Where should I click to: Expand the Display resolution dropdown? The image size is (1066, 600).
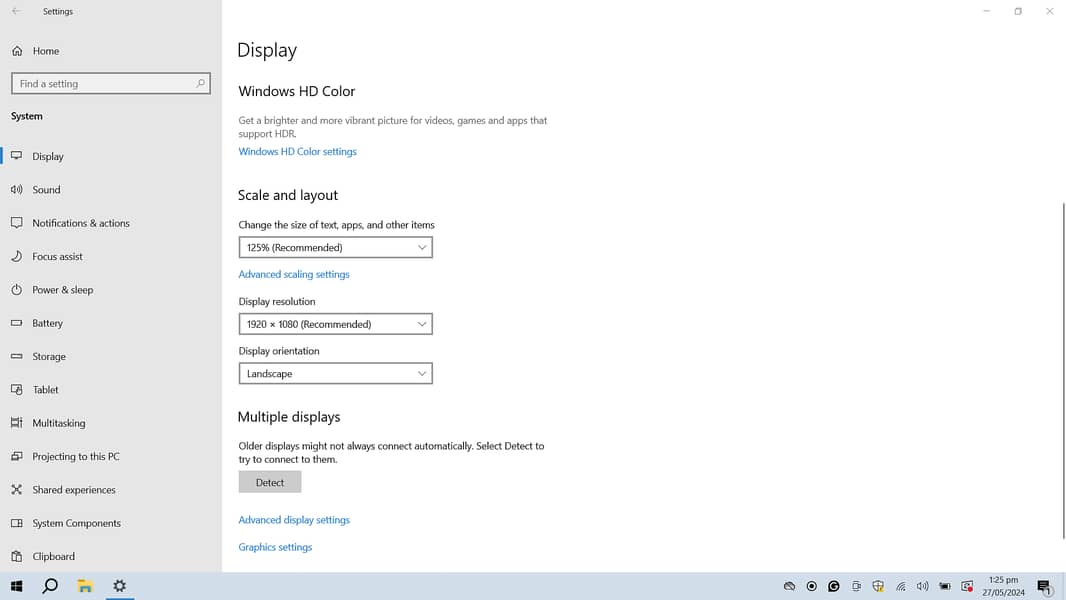335,324
